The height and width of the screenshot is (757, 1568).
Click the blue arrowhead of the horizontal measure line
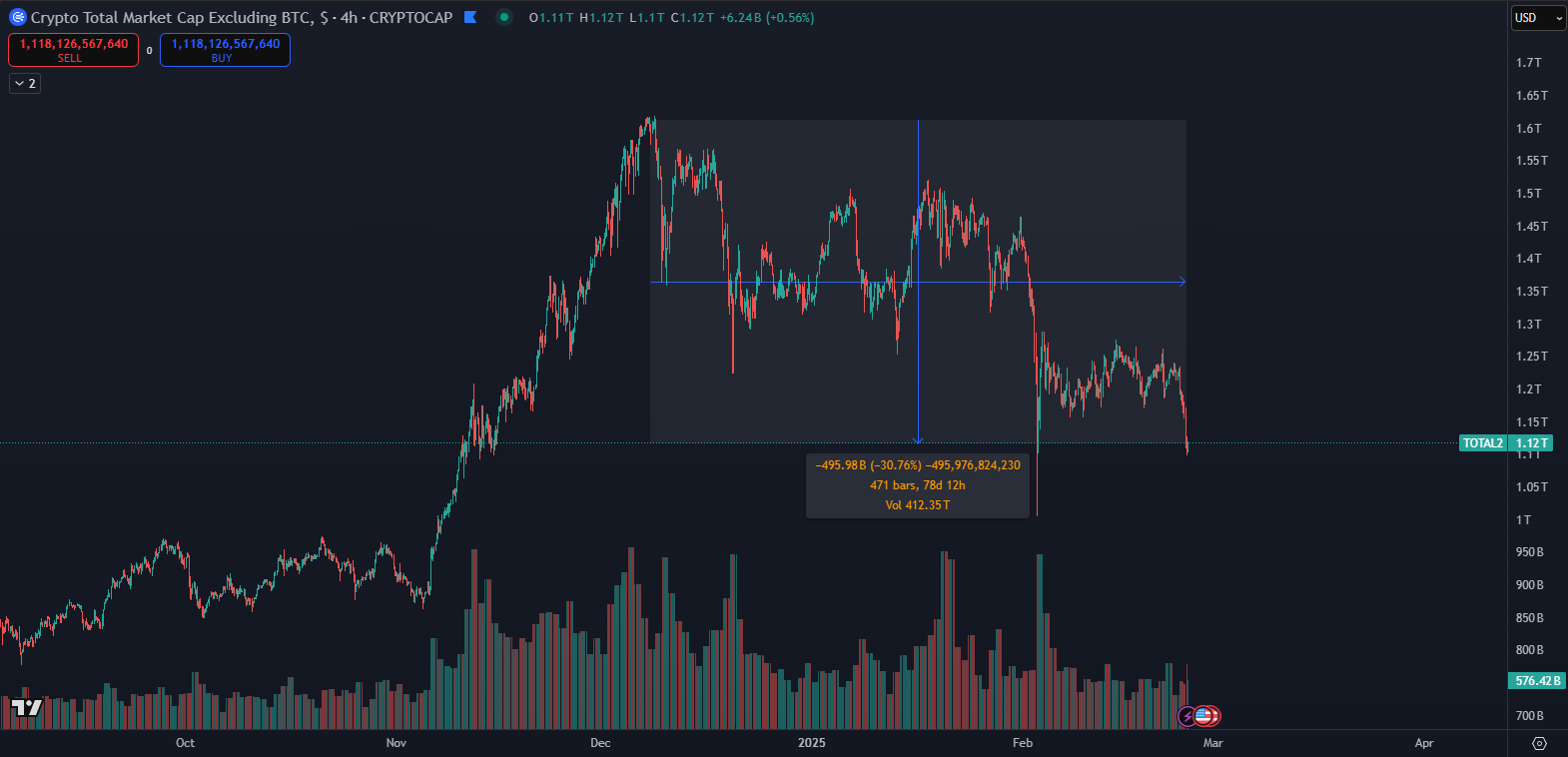(1181, 282)
